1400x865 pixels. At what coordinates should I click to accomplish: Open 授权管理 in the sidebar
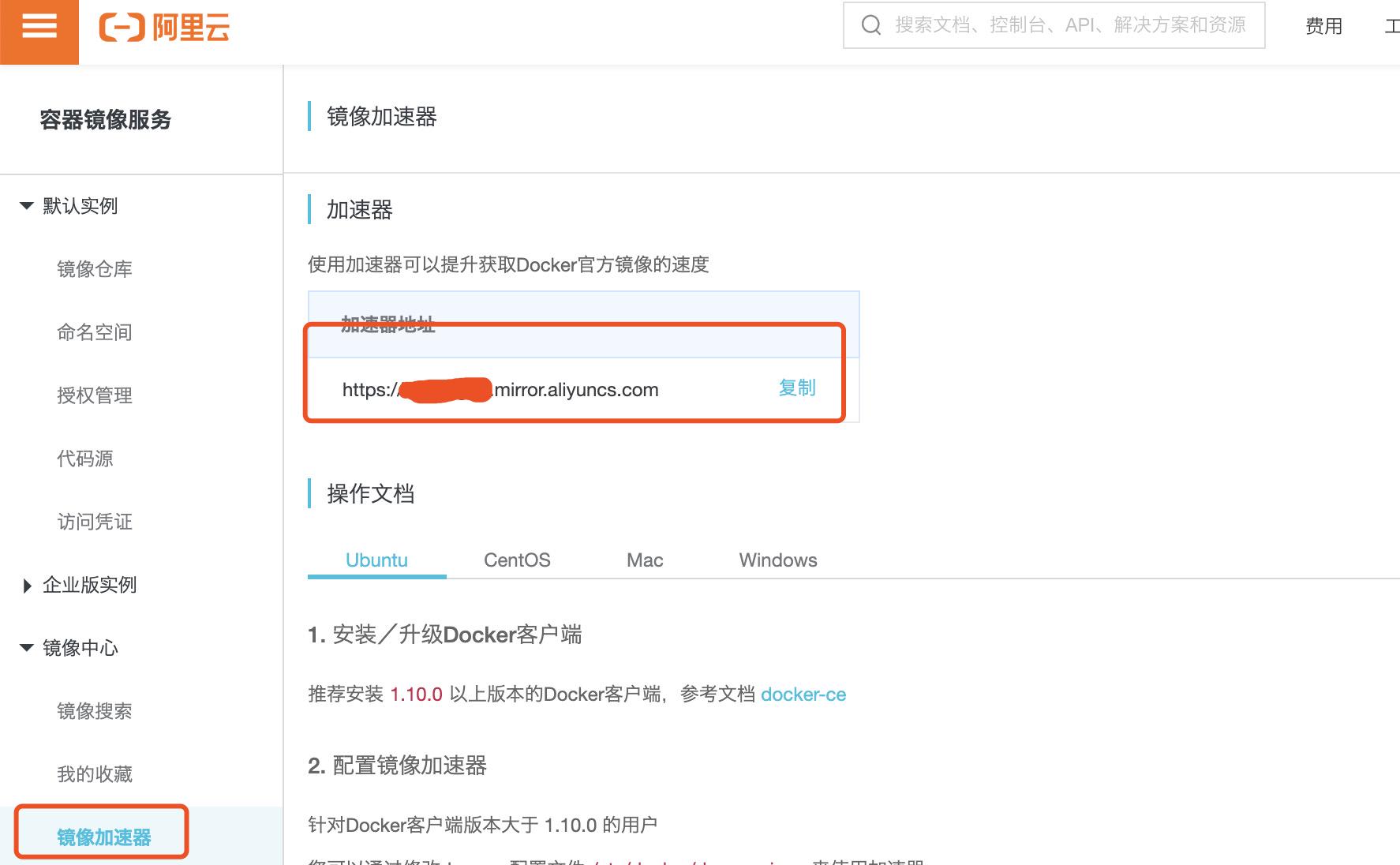click(x=95, y=395)
